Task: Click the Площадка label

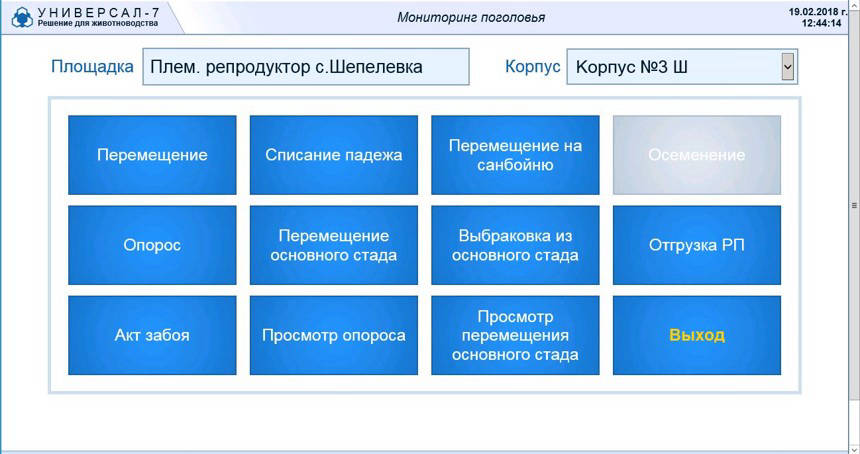Action: click(92, 67)
